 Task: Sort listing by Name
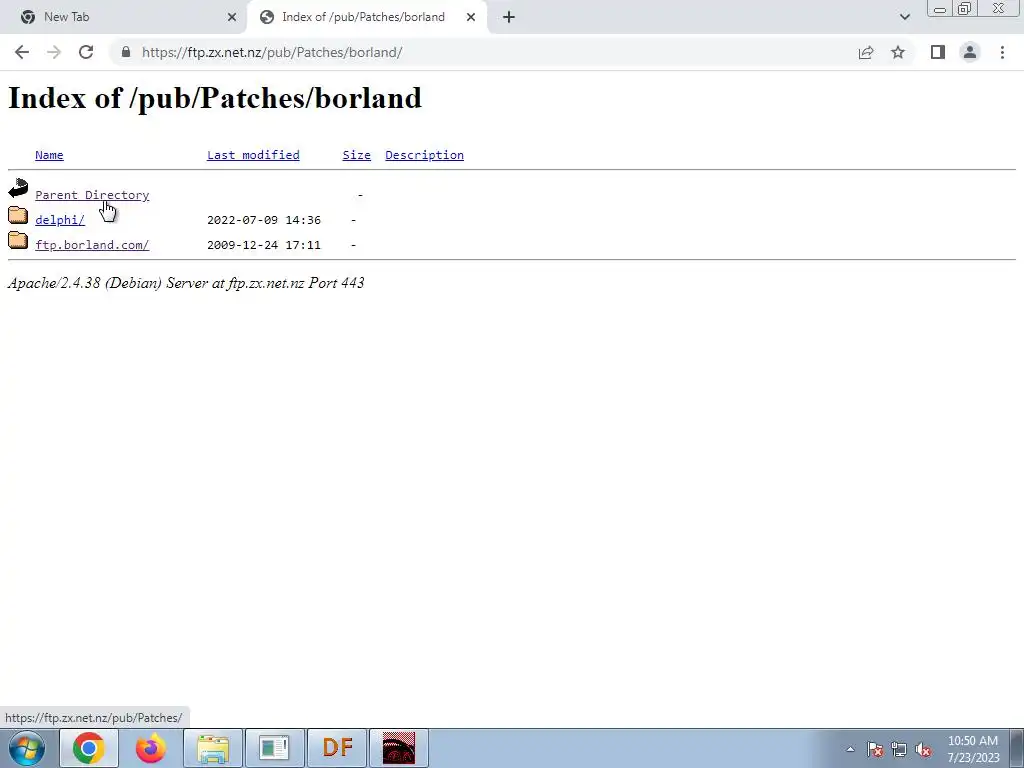point(49,155)
